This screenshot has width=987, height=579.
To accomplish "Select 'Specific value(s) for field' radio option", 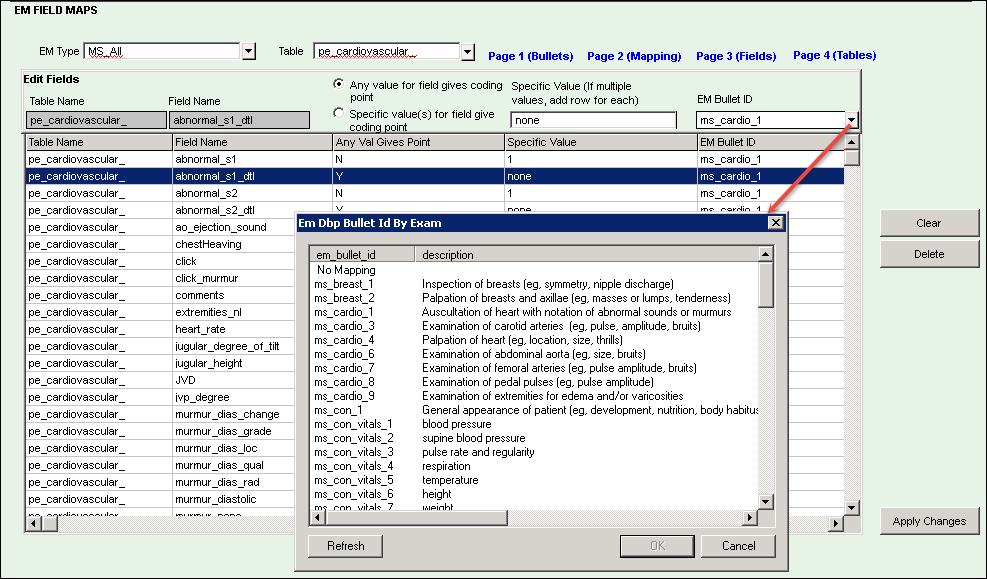I will 339,114.
